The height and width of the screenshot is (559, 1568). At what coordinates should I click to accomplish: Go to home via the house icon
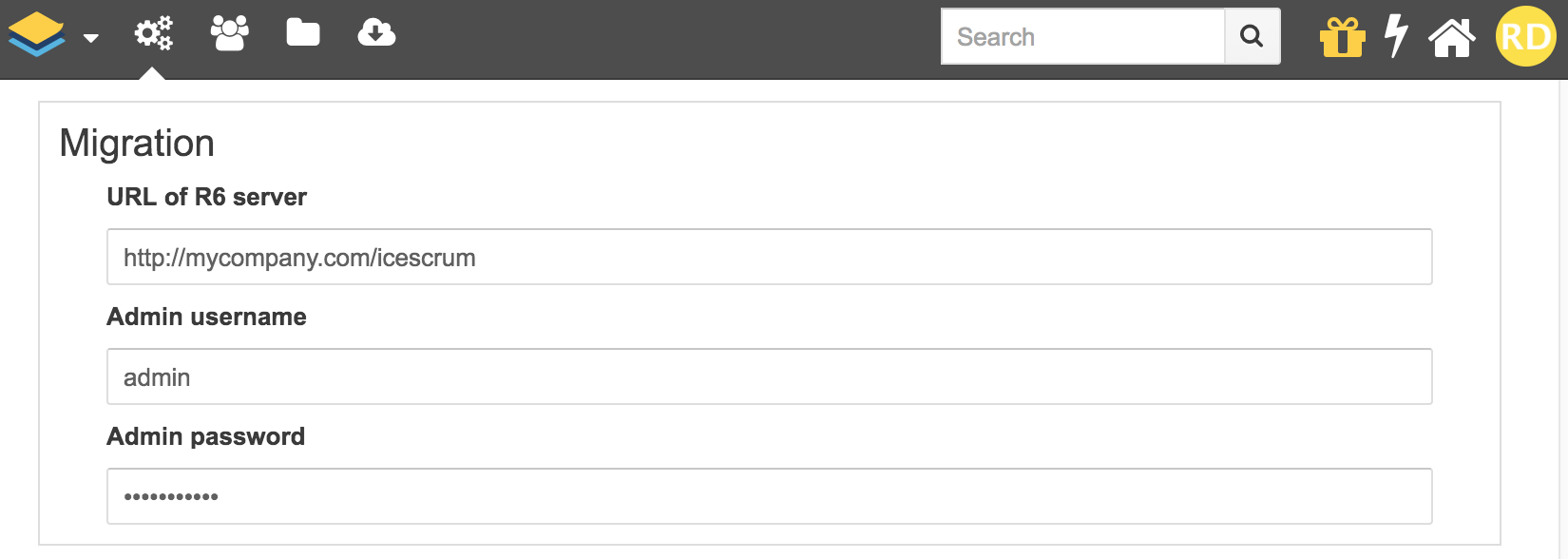(x=1451, y=38)
